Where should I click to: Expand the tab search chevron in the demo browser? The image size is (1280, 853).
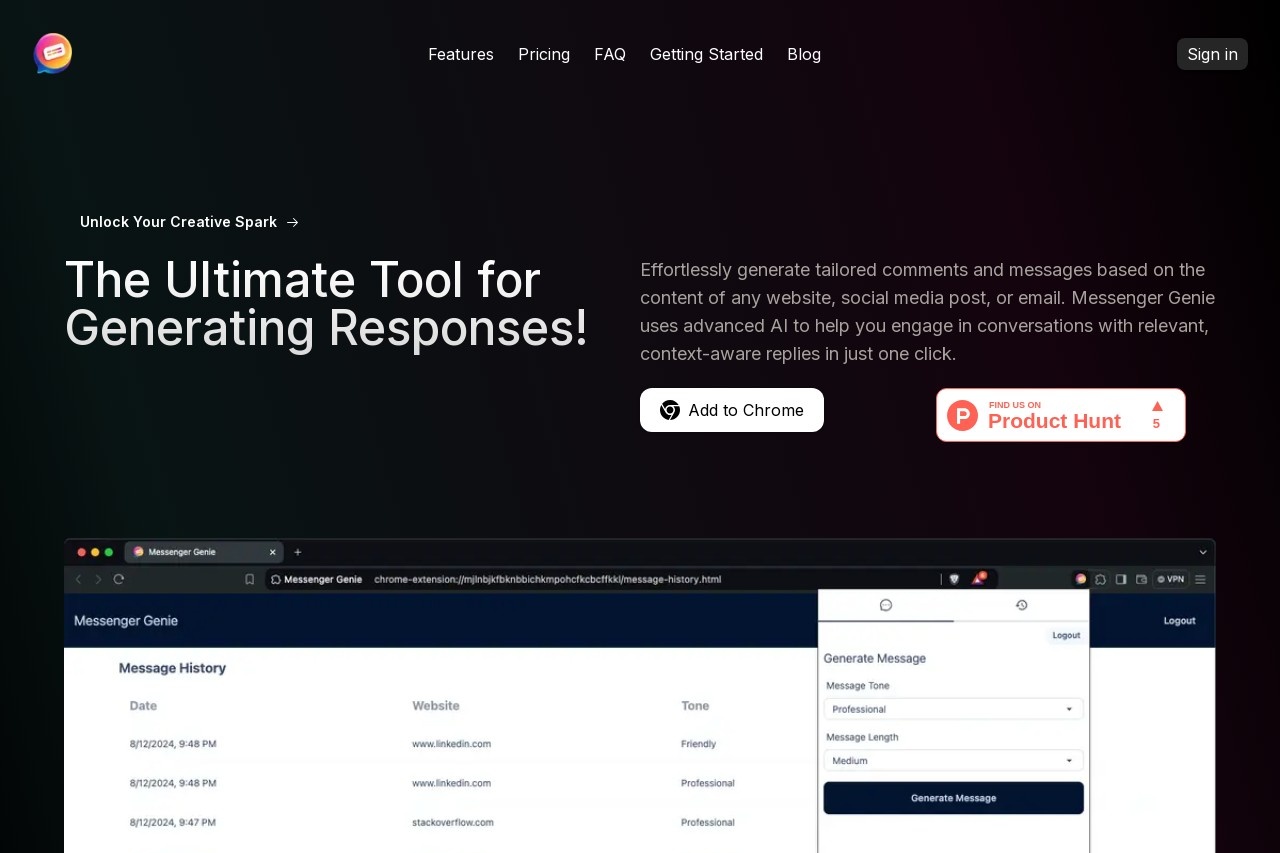[x=1203, y=552]
